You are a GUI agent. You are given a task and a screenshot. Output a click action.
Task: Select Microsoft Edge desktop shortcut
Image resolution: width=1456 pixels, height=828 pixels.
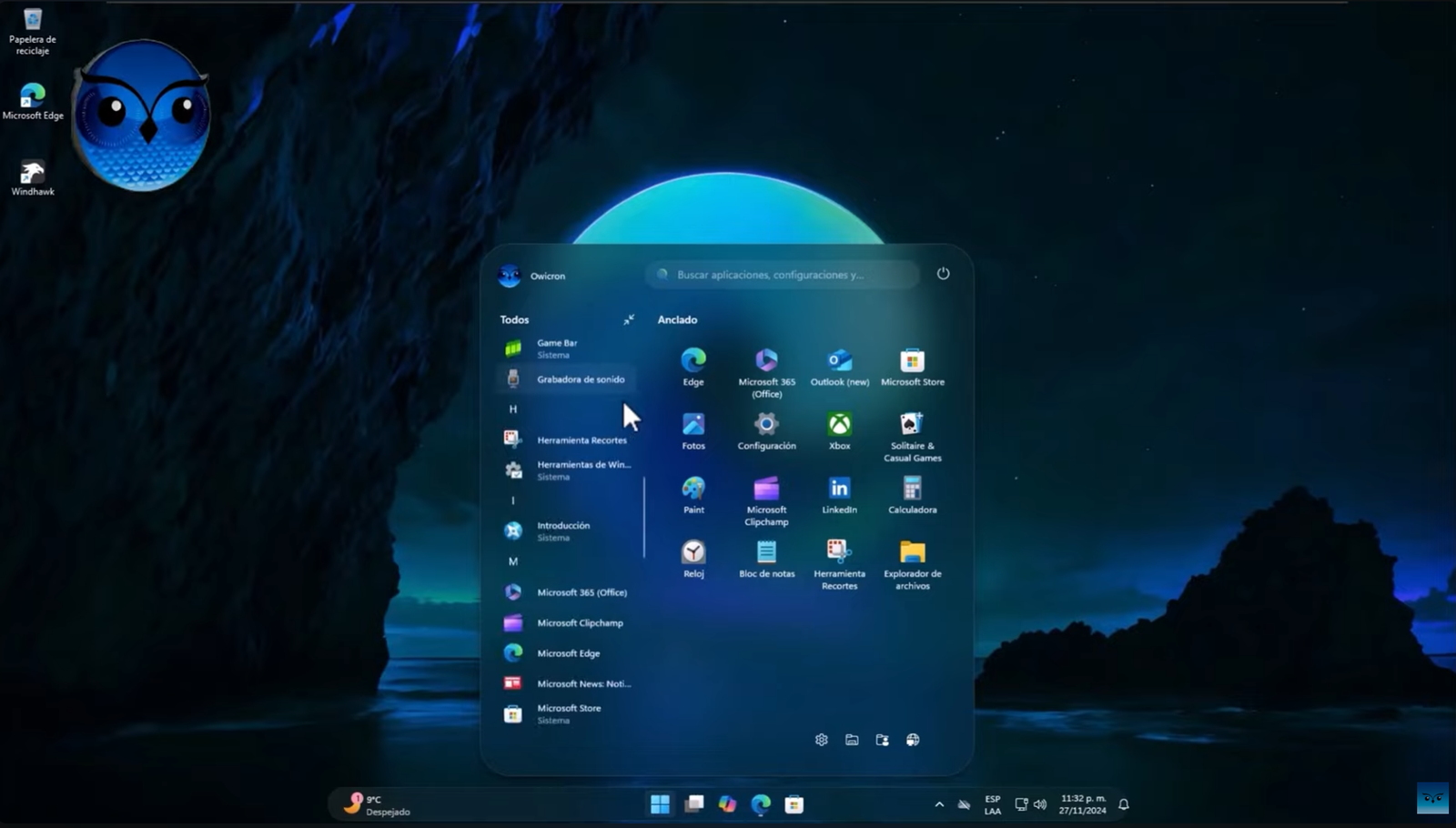point(33,101)
